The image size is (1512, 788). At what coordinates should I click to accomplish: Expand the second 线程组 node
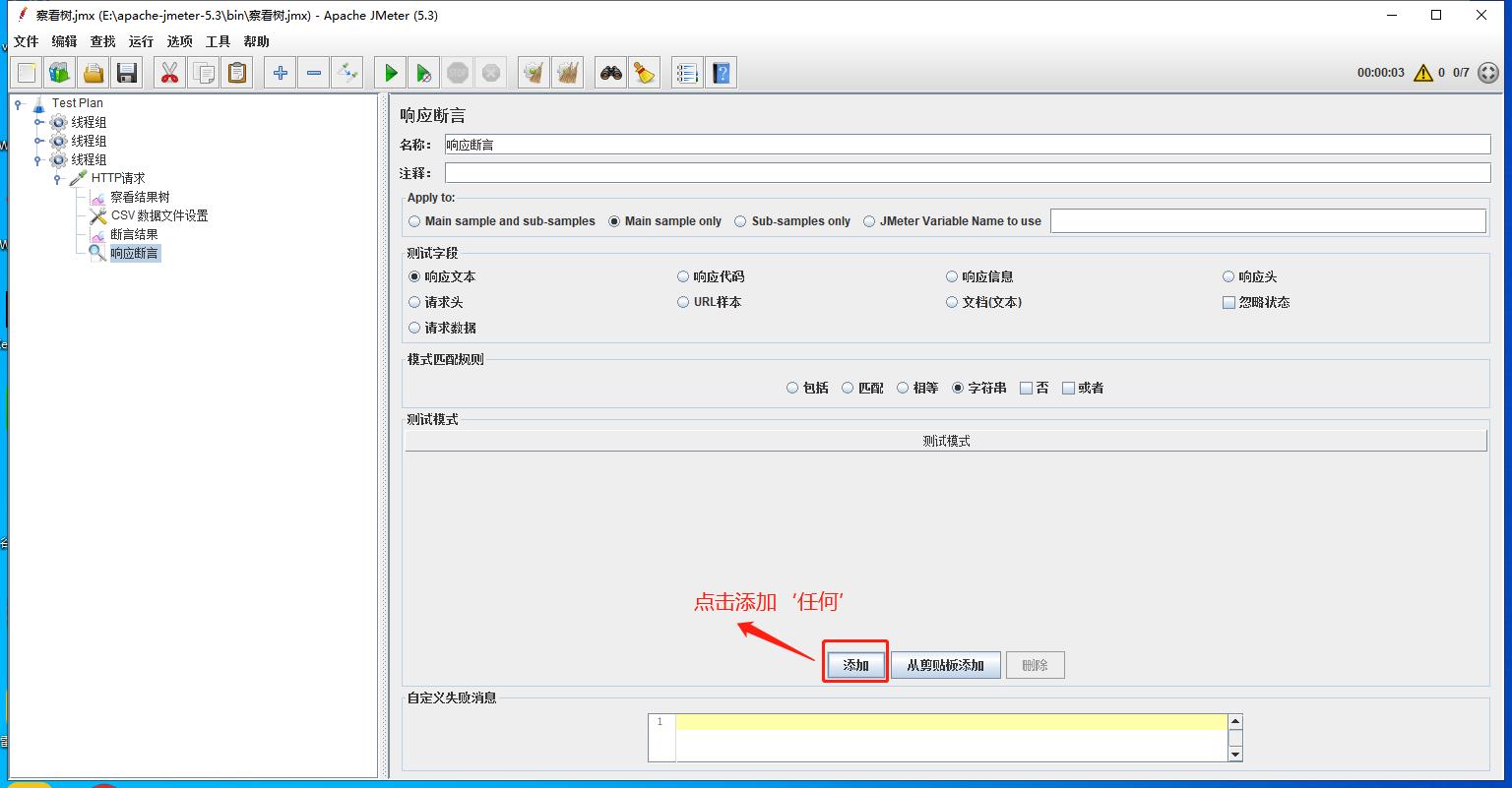point(38,141)
